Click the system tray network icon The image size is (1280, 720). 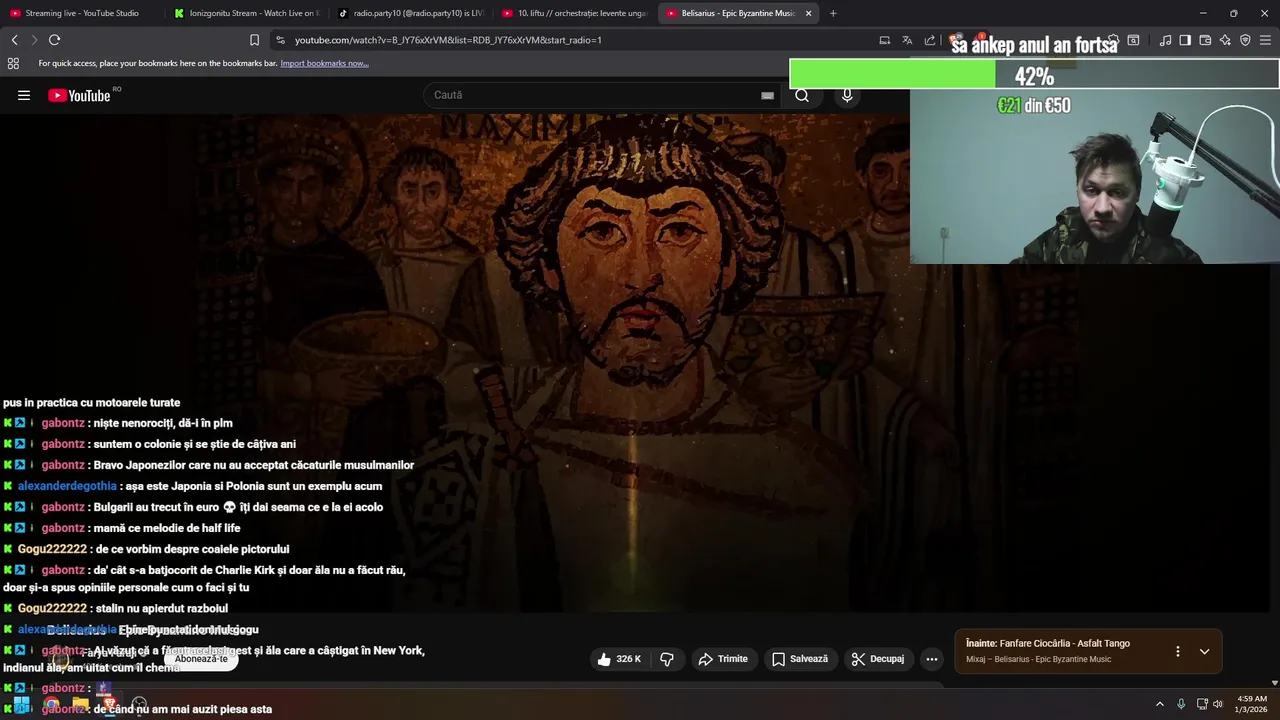click(1201, 704)
